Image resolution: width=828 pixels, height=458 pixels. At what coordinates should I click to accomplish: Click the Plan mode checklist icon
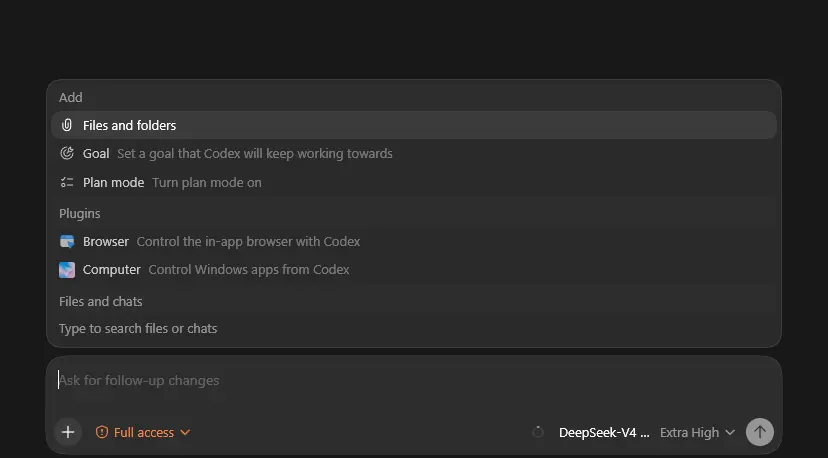67,182
